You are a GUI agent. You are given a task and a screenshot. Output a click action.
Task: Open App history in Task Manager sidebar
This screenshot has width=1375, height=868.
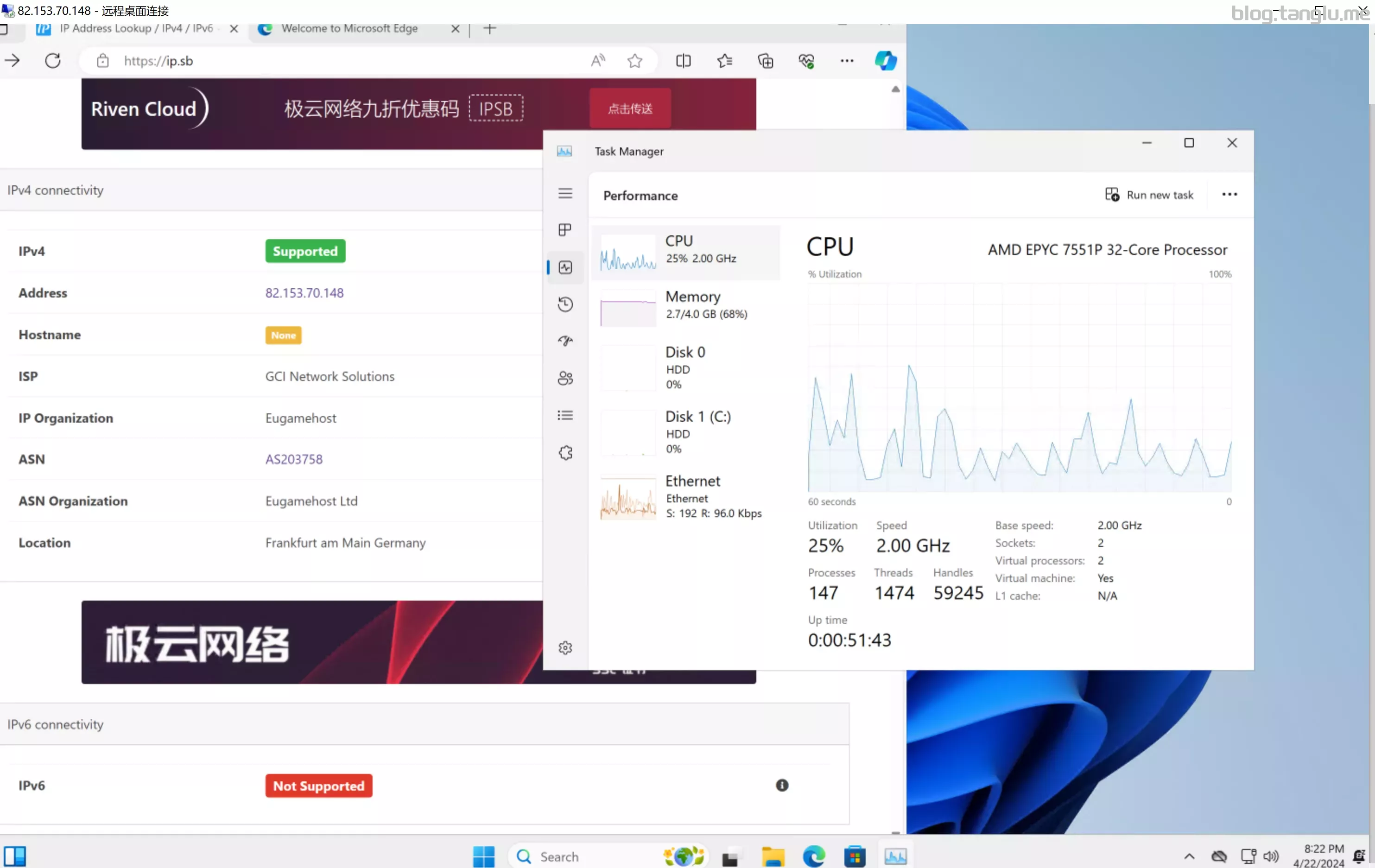(x=565, y=304)
